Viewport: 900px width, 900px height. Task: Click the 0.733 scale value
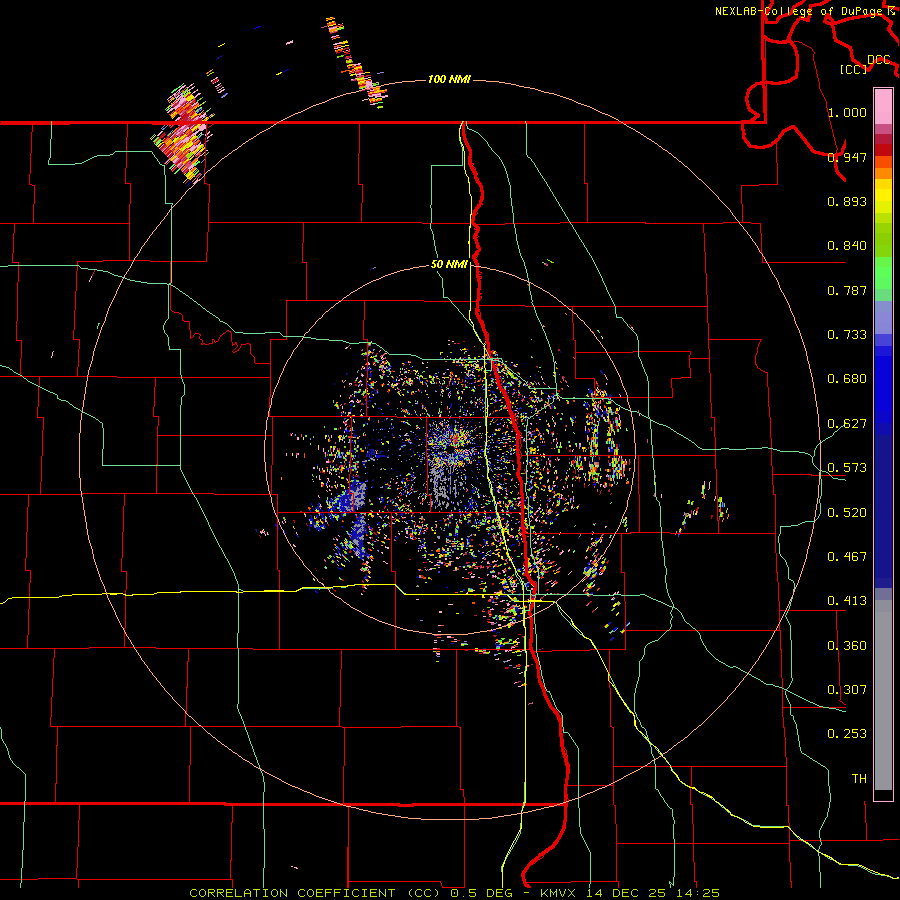click(x=847, y=335)
